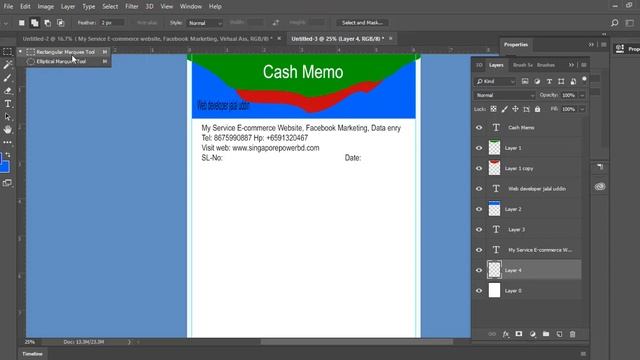This screenshot has height=360, width=640.
Task: Select the Rectangular Marquee tool in toolbar
Action: tap(7, 52)
